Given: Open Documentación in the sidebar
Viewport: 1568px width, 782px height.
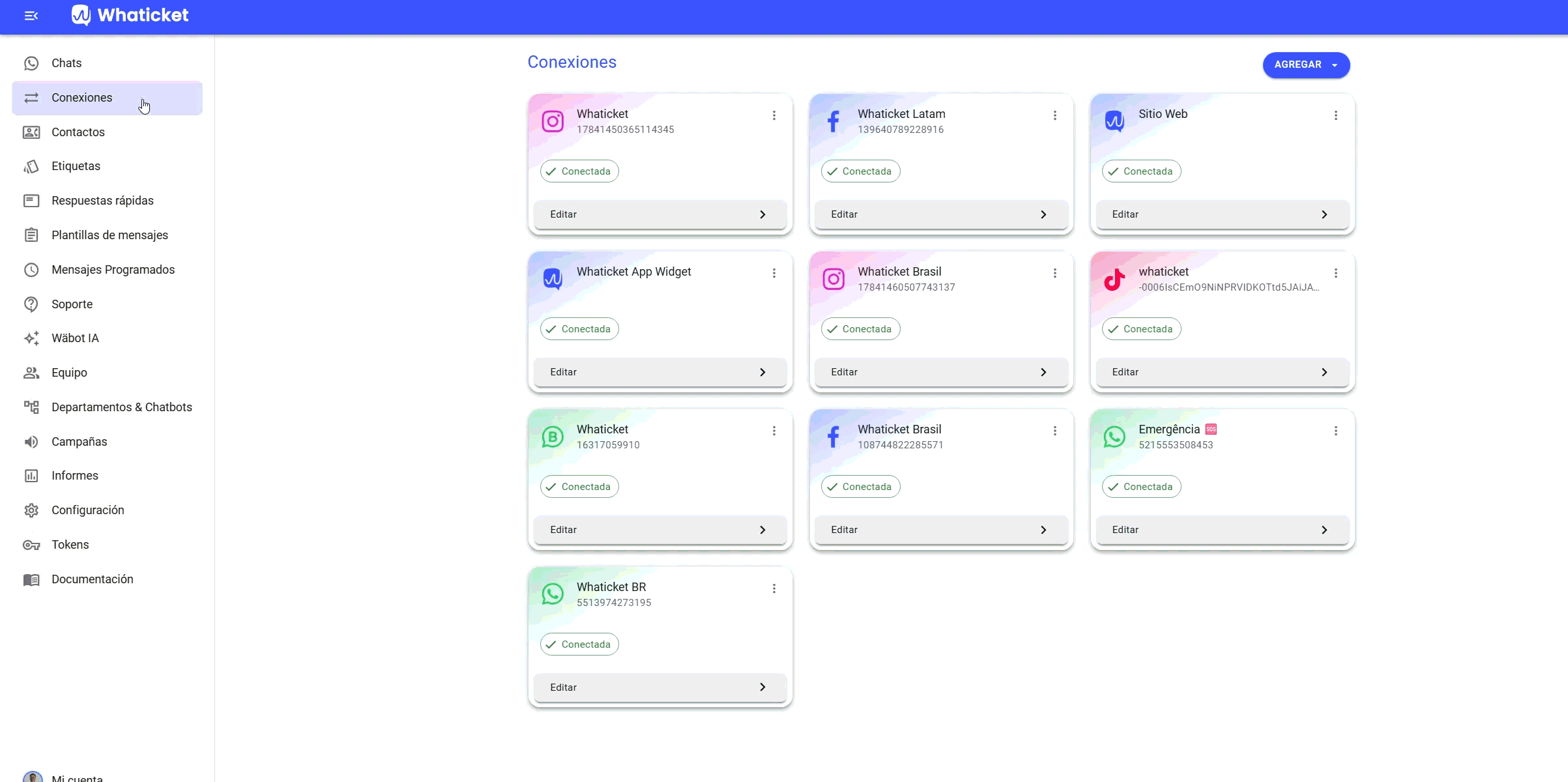Looking at the screenshot, I should [x=107, y=579].
